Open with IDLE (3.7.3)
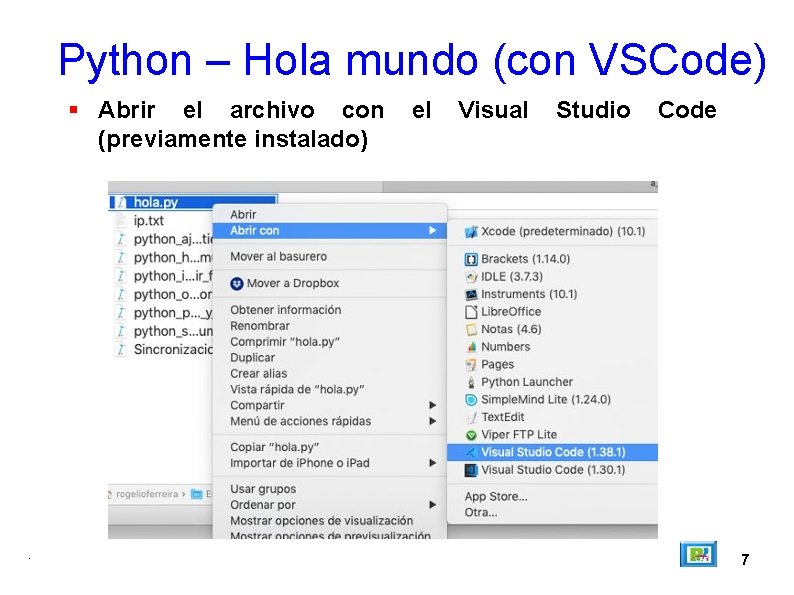The height and width of the screenshot is (595, 794). pyautogui.click(x=552, y=277)
